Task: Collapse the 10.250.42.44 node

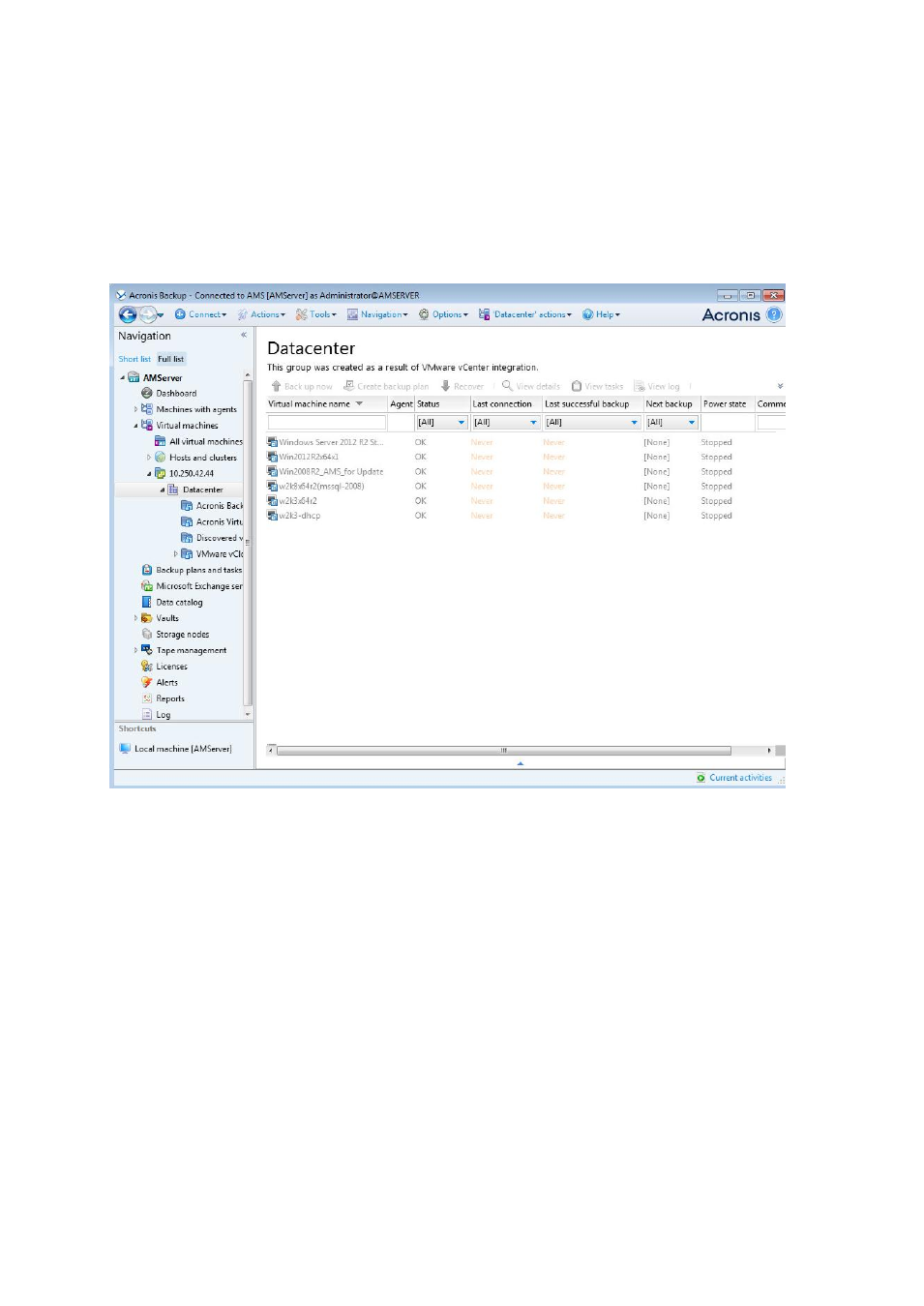Action: (149, 474)
